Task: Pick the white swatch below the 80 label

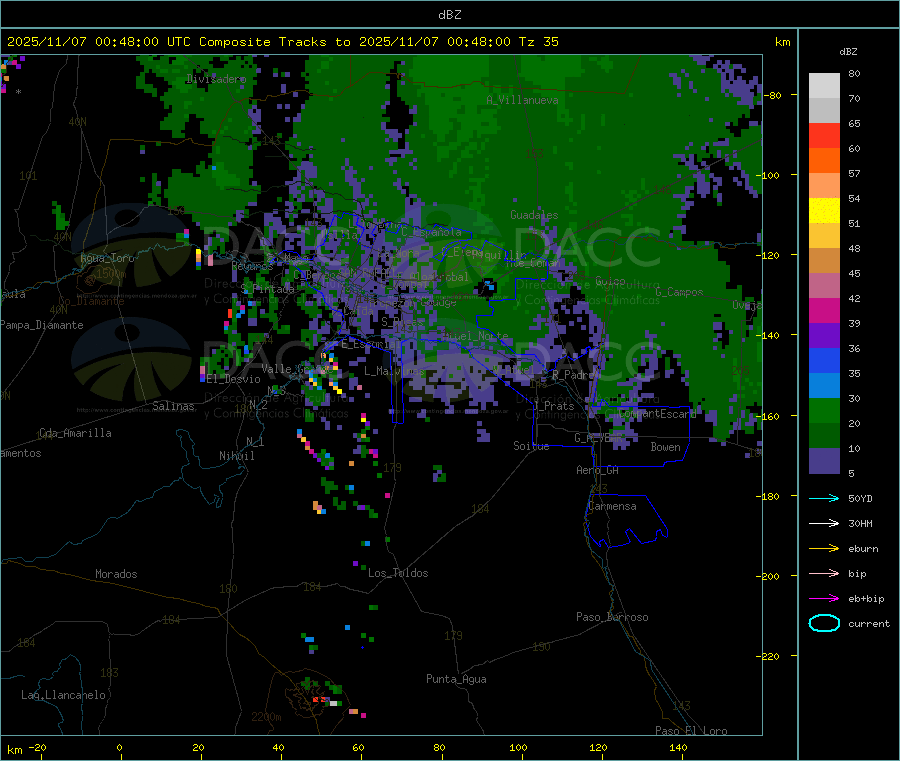Action: pos(824,86)
